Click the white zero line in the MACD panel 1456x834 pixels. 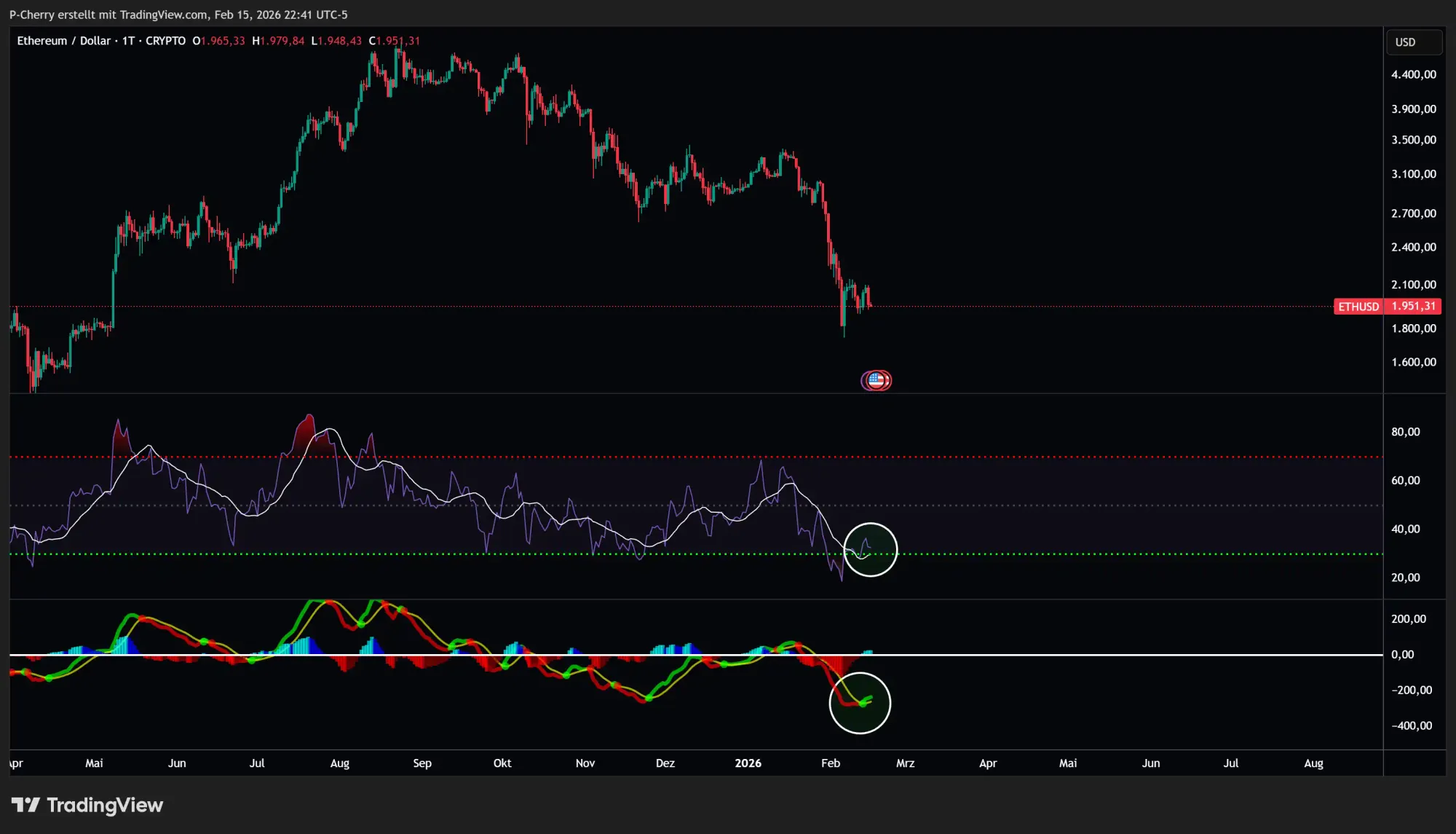[x=1092, y=655]
